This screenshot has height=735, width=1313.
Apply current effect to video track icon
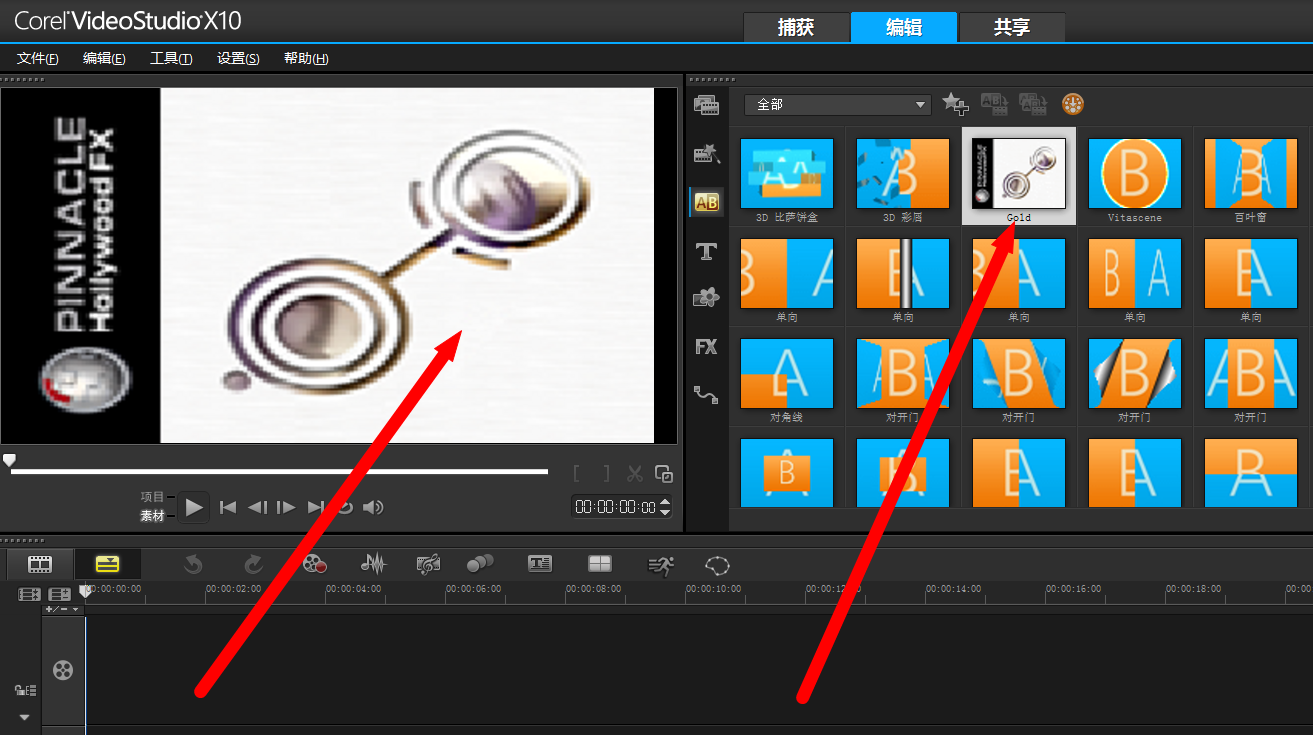click(x=994, y=103)
